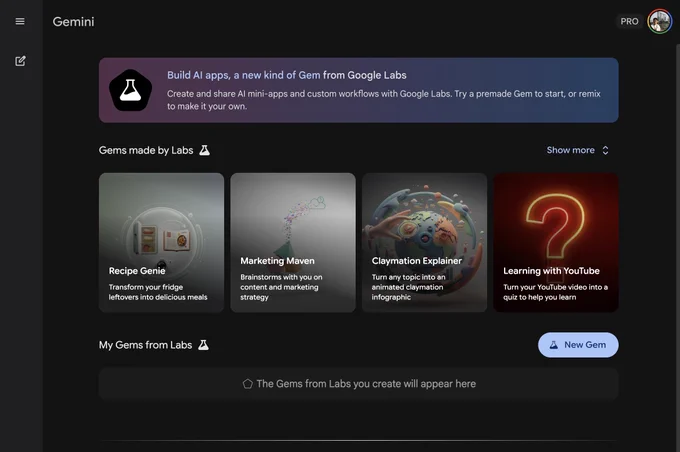Click the 'Gems made by Labs' heading
The height and width of the screenshot is (452, 680).
(x=146, y=150)
